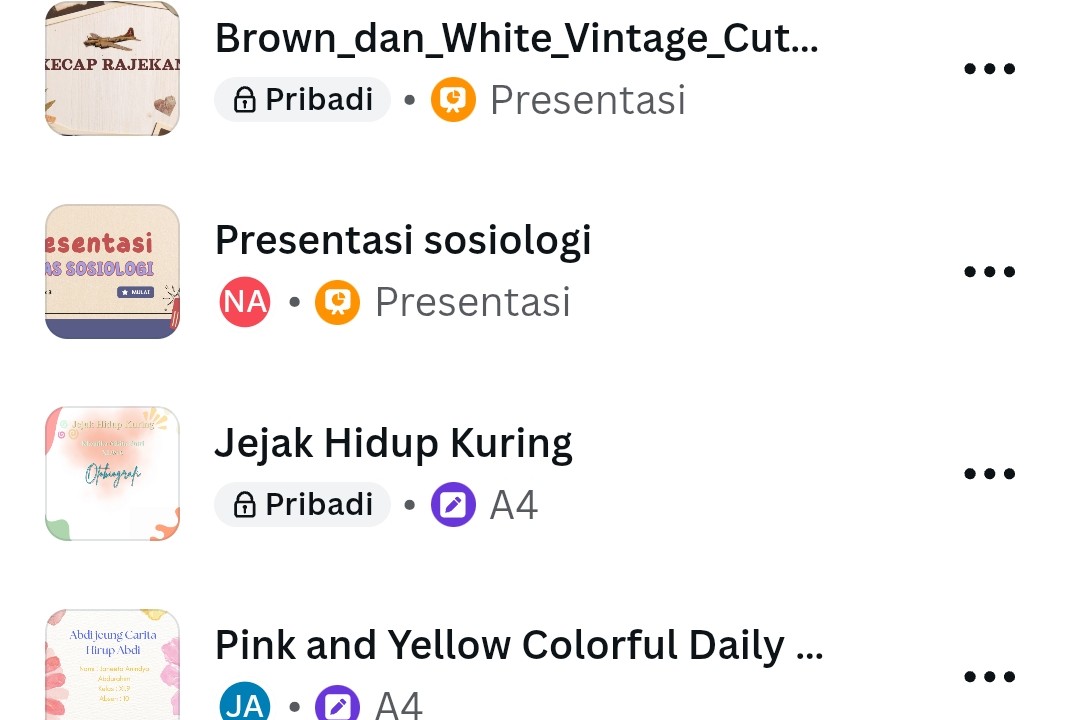Click the Pribadi badge under Jejak Hidup Kuring
The image size is (1080, 720).
[302, 504]
